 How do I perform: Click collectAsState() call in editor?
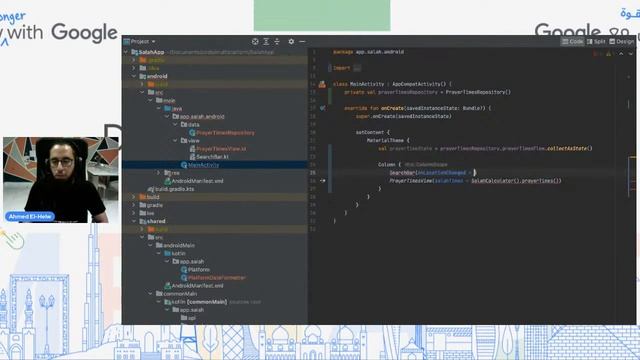pos(569,148)
